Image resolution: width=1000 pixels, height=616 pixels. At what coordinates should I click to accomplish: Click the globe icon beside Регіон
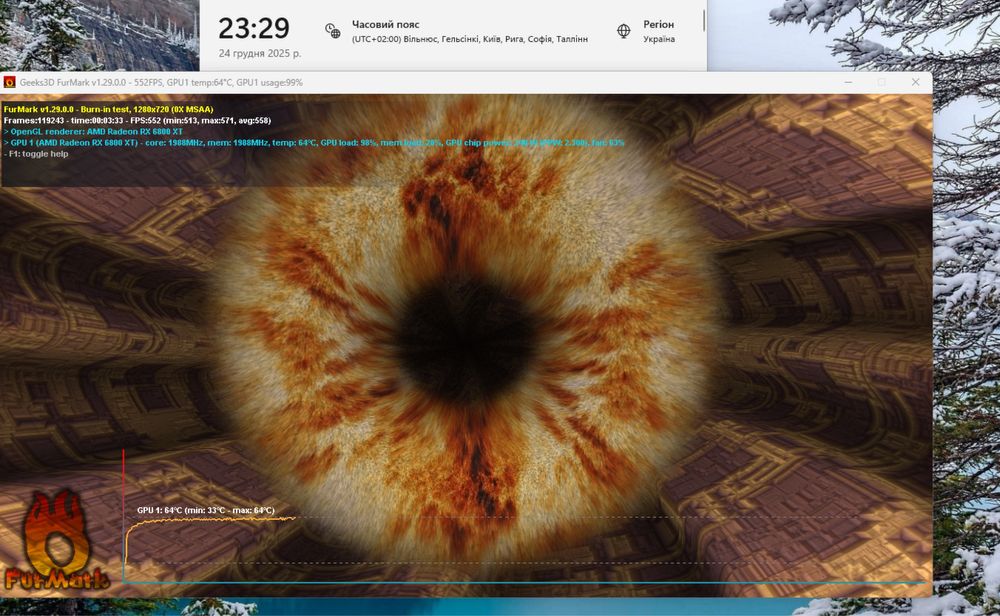[624, 31]
